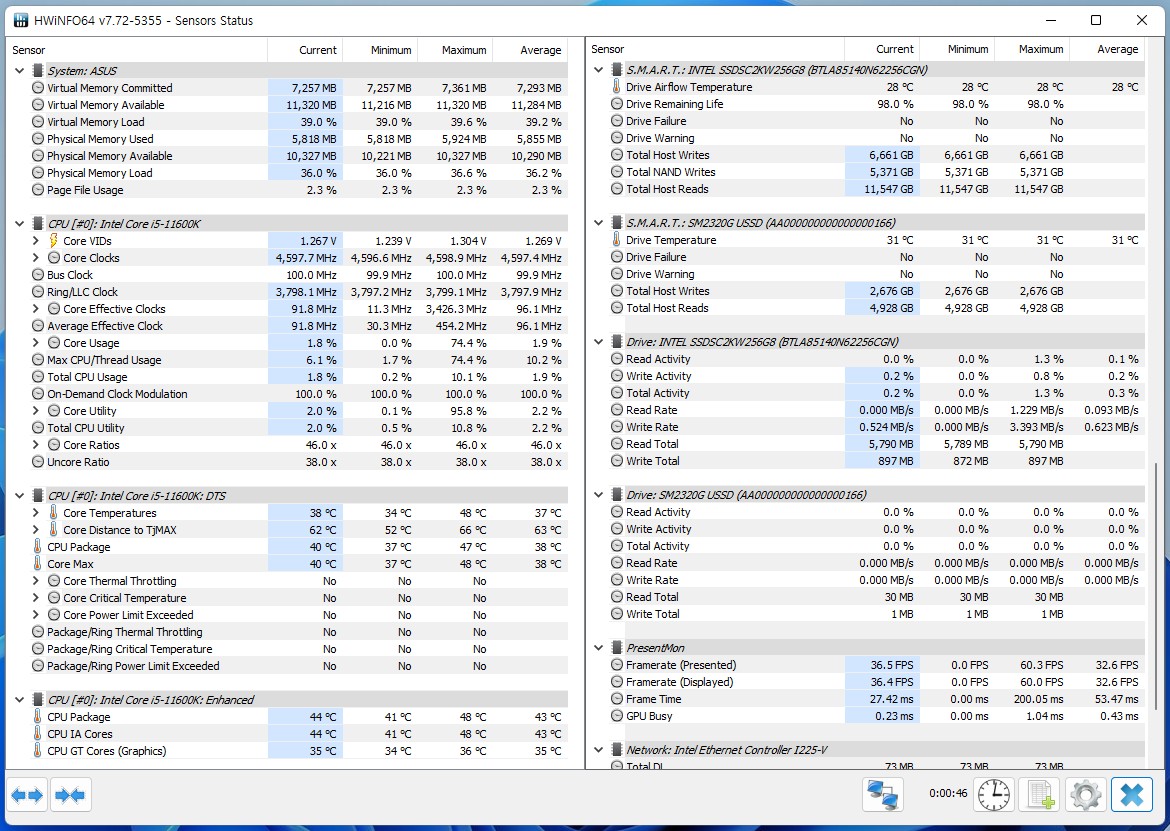Expand the Core VIDs row
Image resolution: width=1170 pixels, height=831 pixels.
[x=35, y=240]
